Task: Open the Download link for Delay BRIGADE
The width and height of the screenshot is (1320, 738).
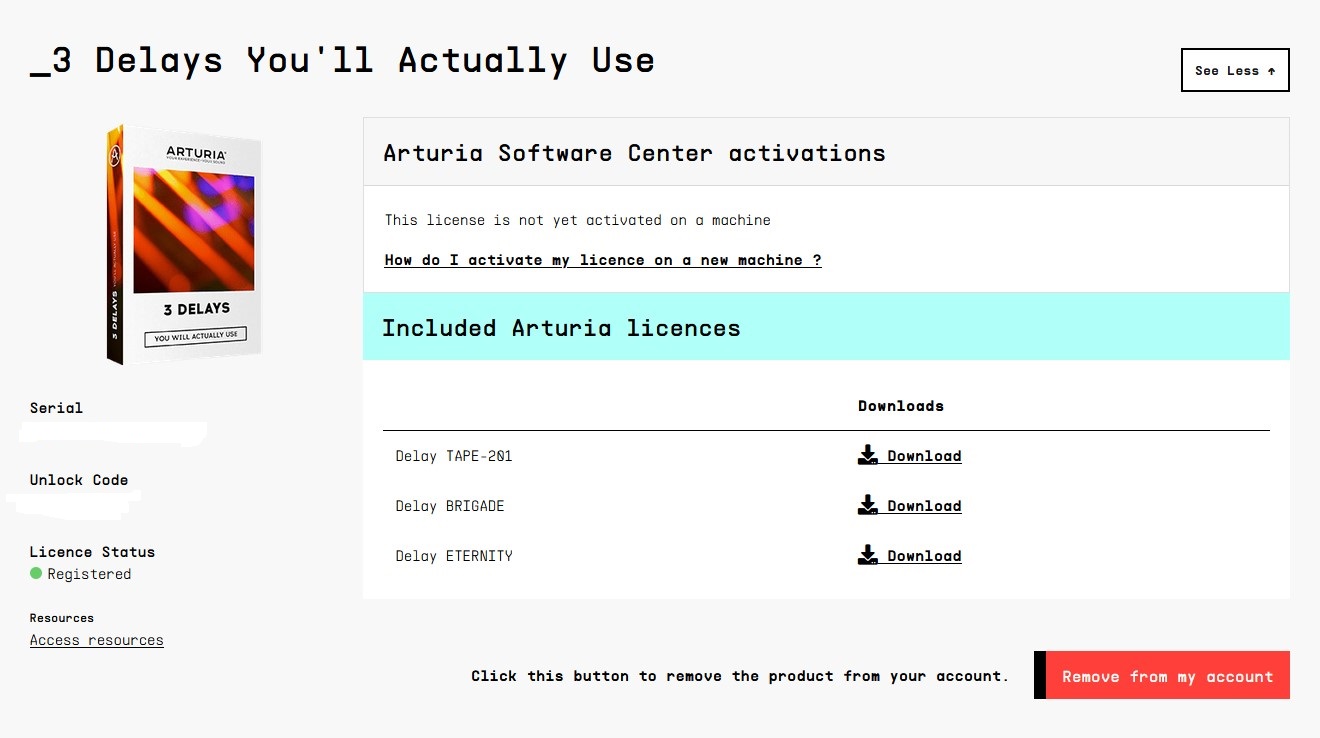Action: pos(924,506)
